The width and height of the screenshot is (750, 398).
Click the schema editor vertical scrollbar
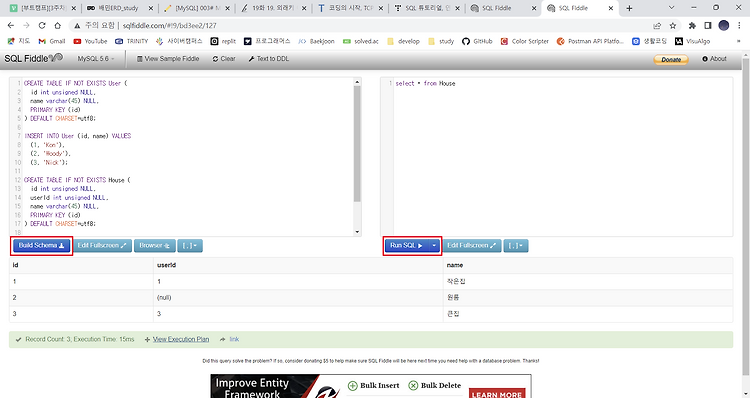357,144
